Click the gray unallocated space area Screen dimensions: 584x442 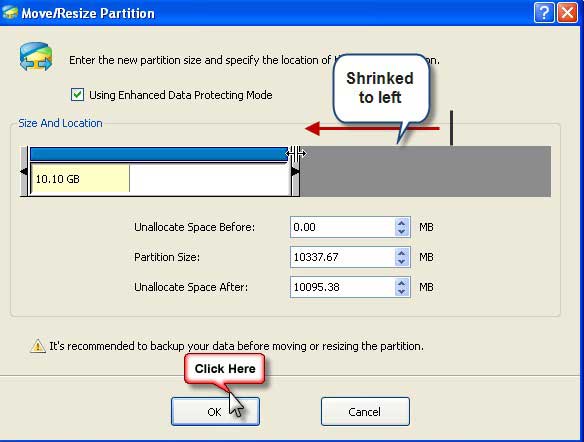(425, 171)
